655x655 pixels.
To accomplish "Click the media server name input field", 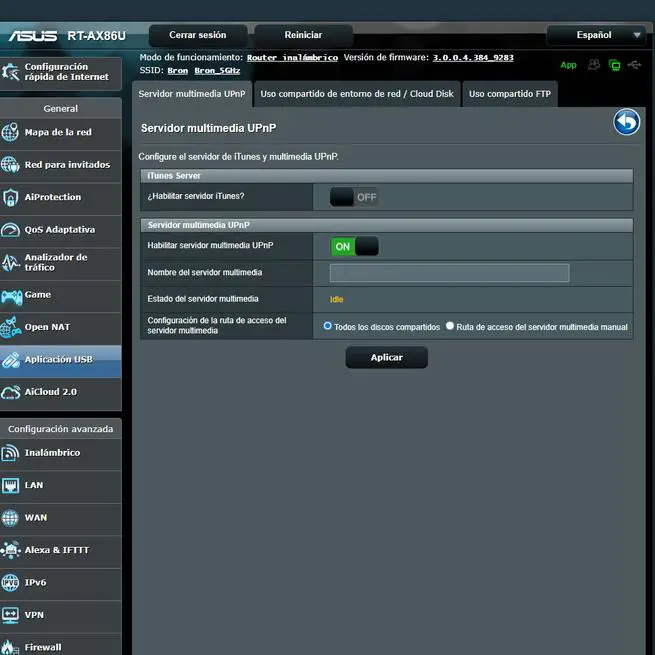I will click(449, 273).
